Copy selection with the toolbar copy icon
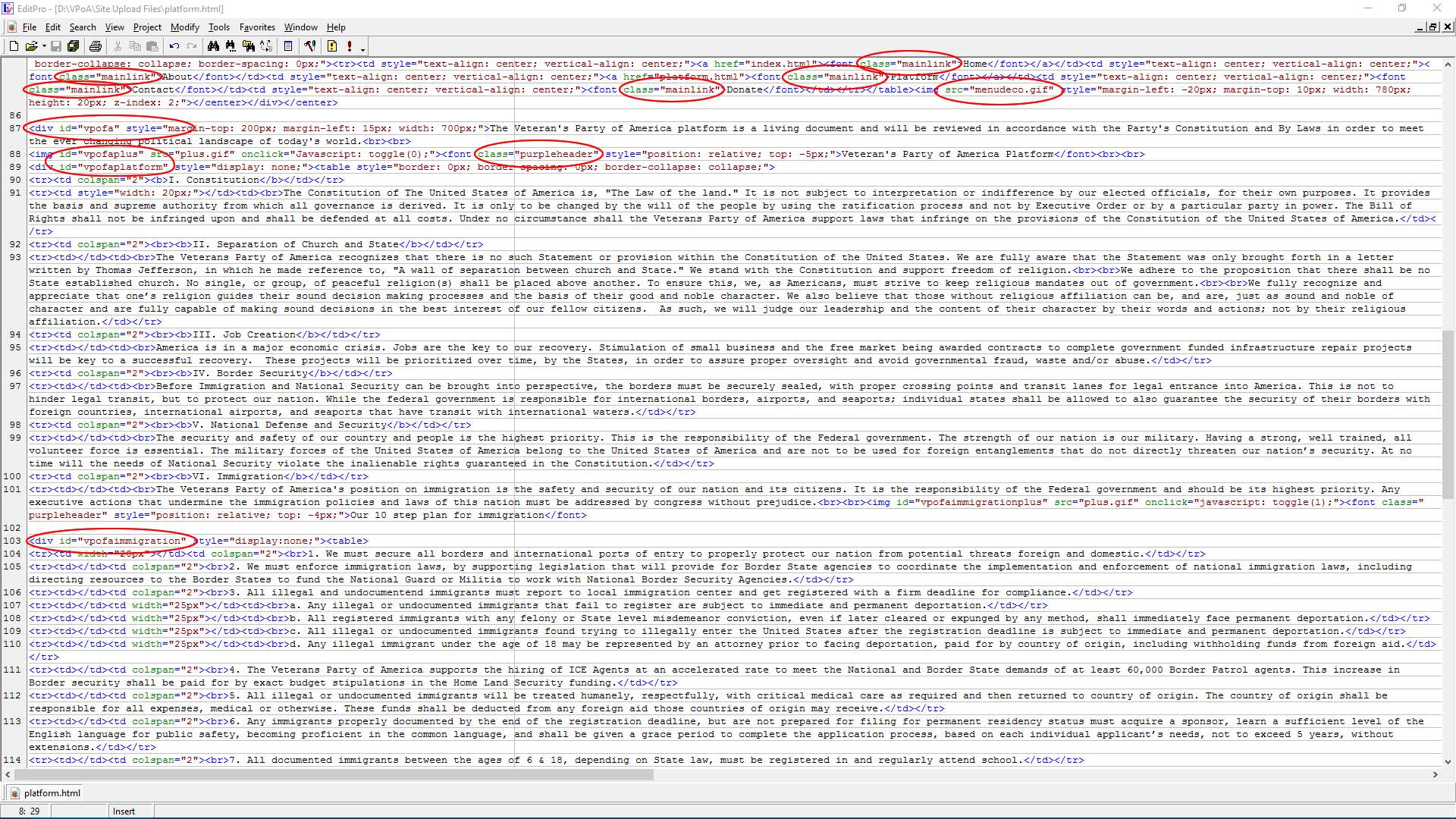The image size is (1456, 819). click(136, 46)
